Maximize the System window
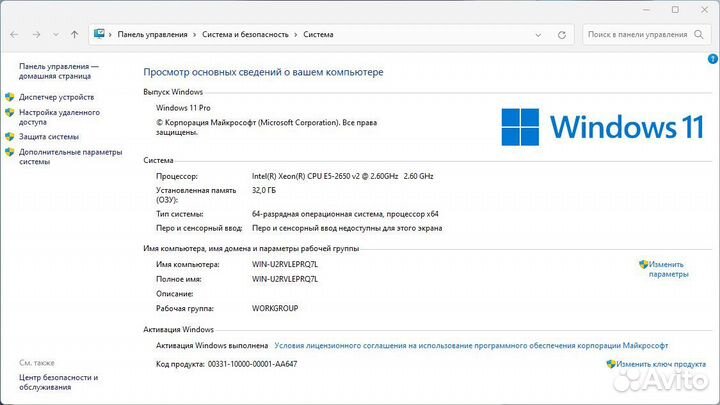The image size is (720, 405). [675, 10]
